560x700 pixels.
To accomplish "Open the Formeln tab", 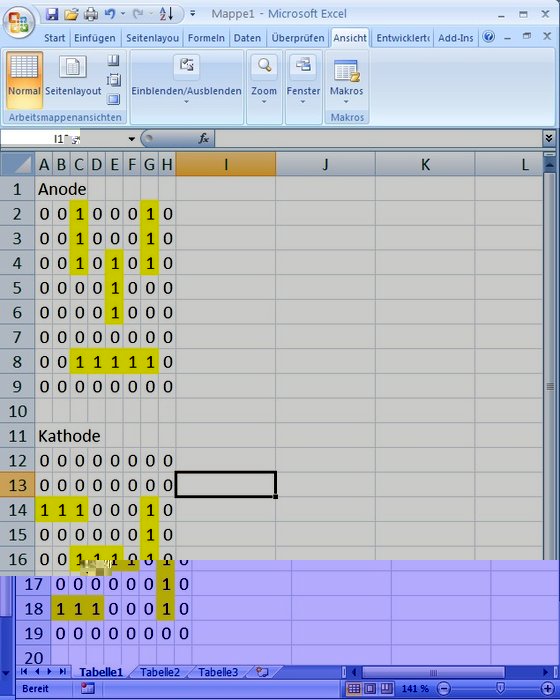I will click(x=206, y=38).
